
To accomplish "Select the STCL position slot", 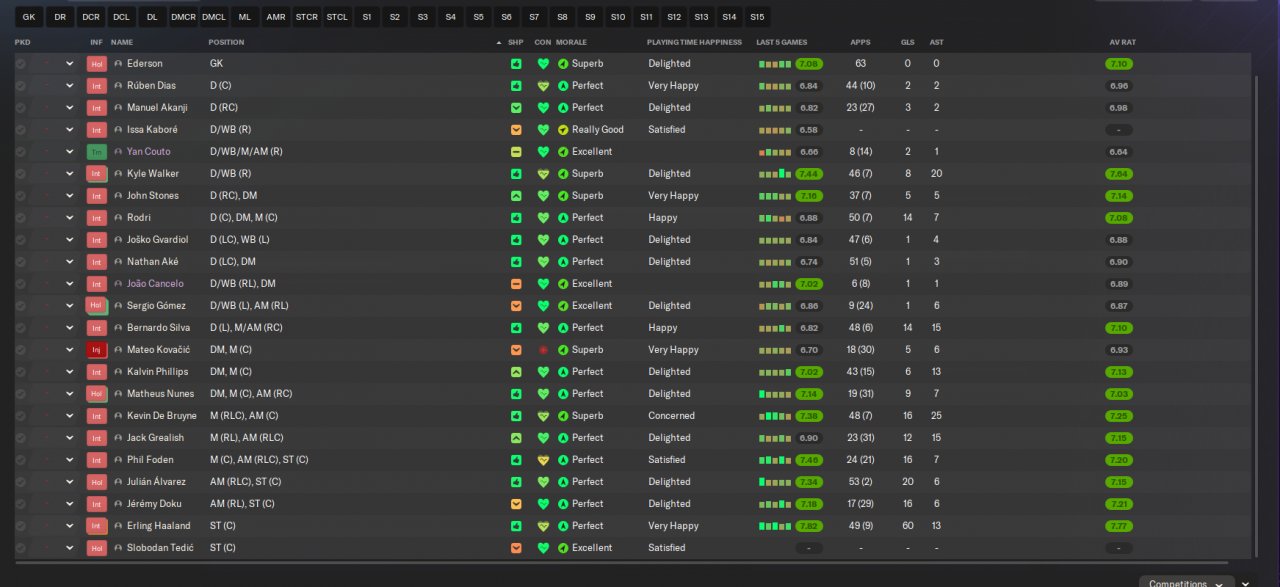I will pos(337,17).
